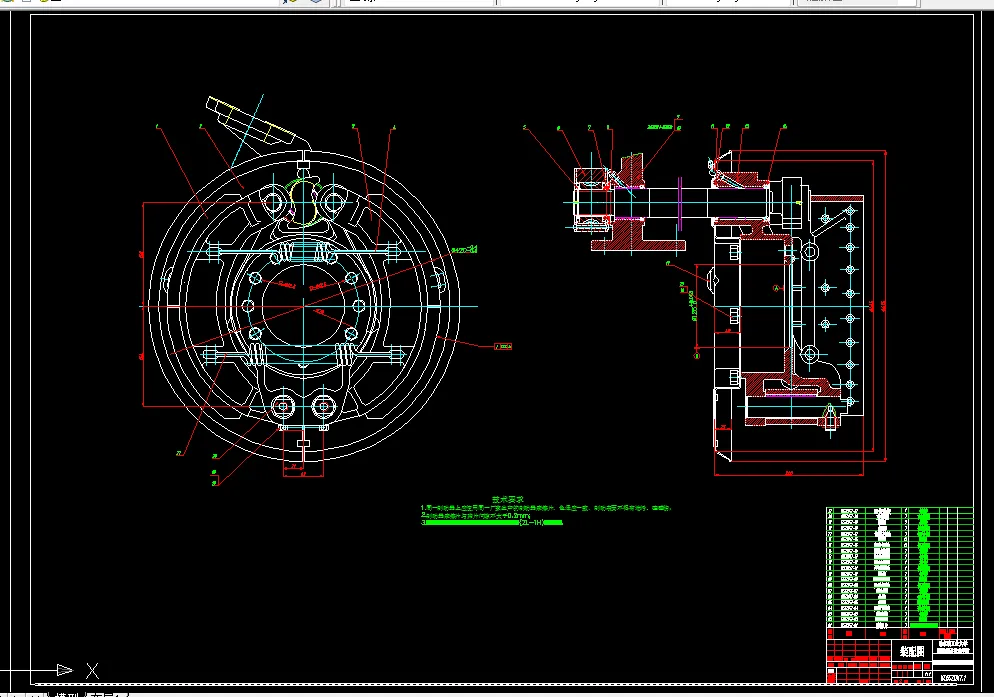Select the circular brake drum front view

tap(304, 306)
